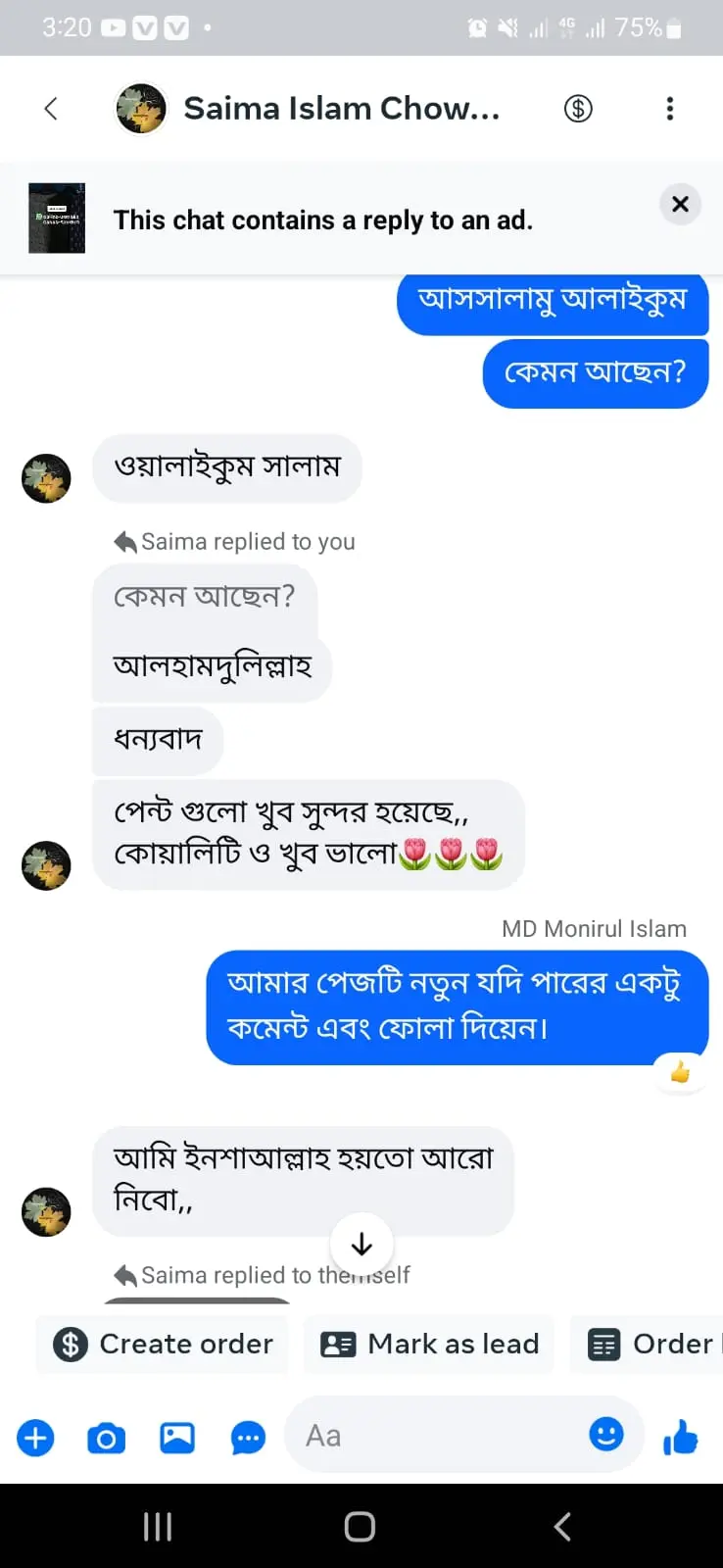This screenshot has height=1568, width=723.
Task: Send a thumbs up like
Action: 680,1438
